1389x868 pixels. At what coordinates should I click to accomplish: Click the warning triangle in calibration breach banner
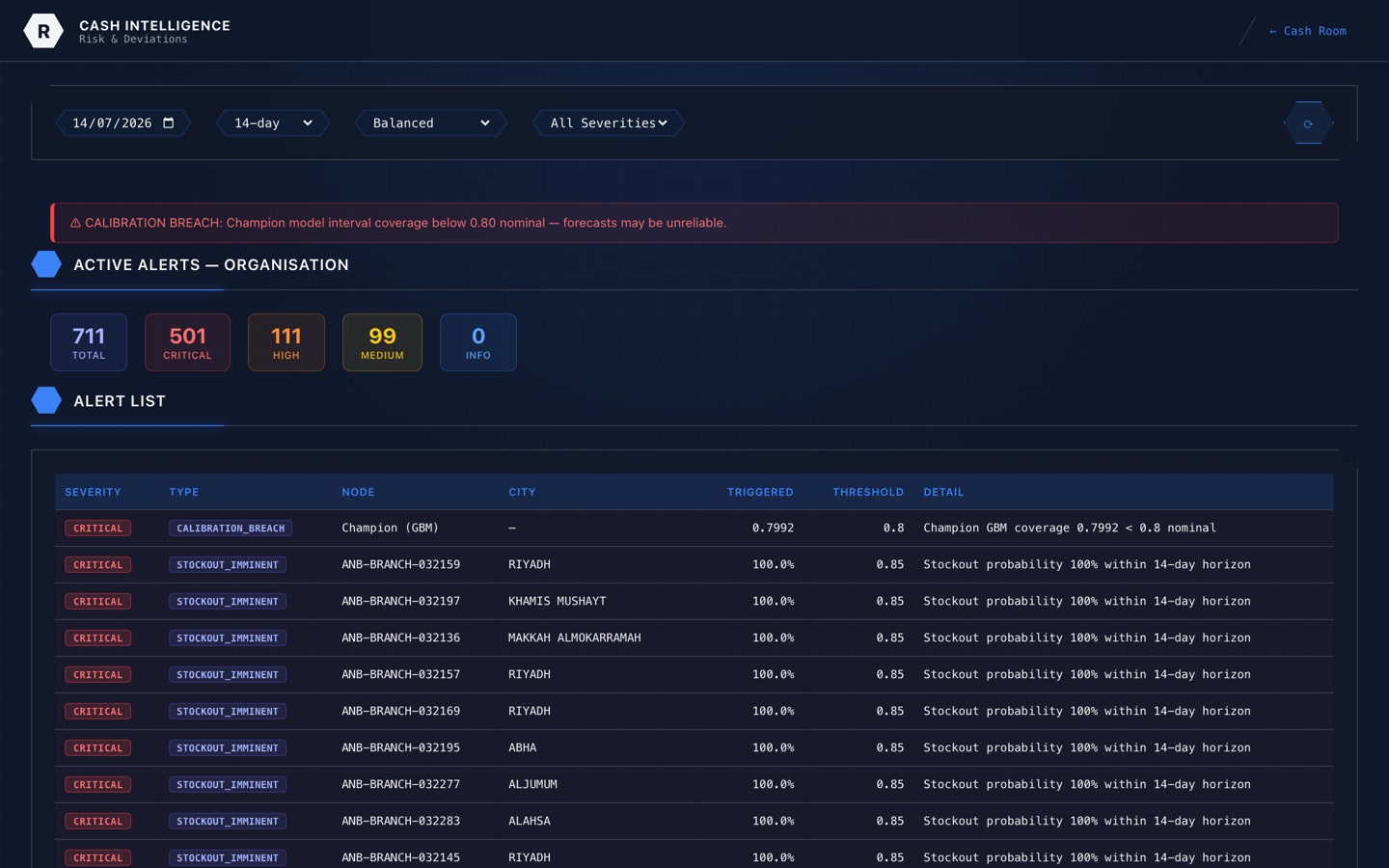tap(75, 223)
